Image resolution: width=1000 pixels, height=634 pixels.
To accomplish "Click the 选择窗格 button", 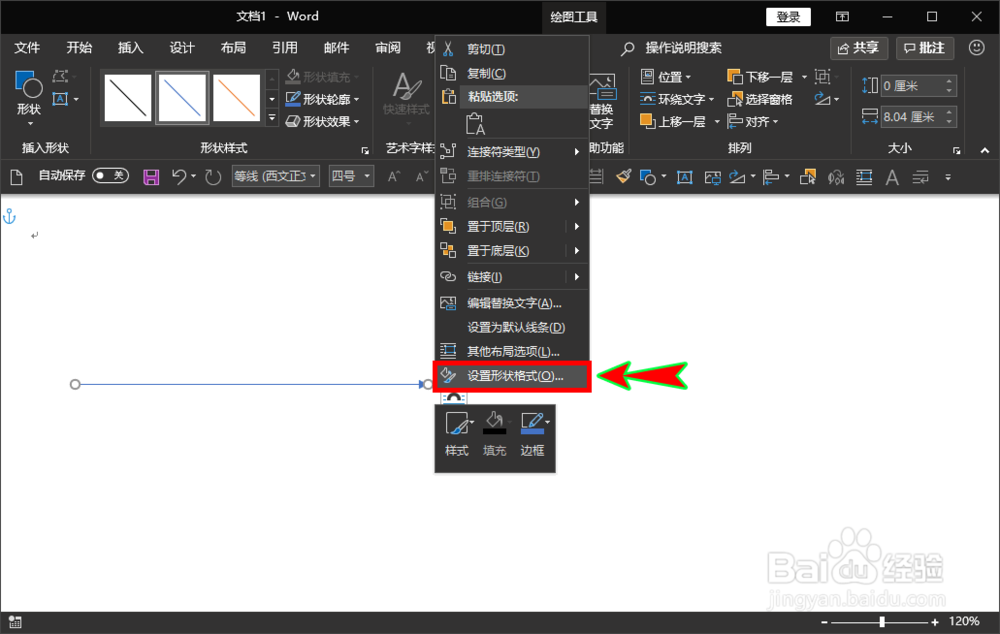I will [x=760, y=100].
